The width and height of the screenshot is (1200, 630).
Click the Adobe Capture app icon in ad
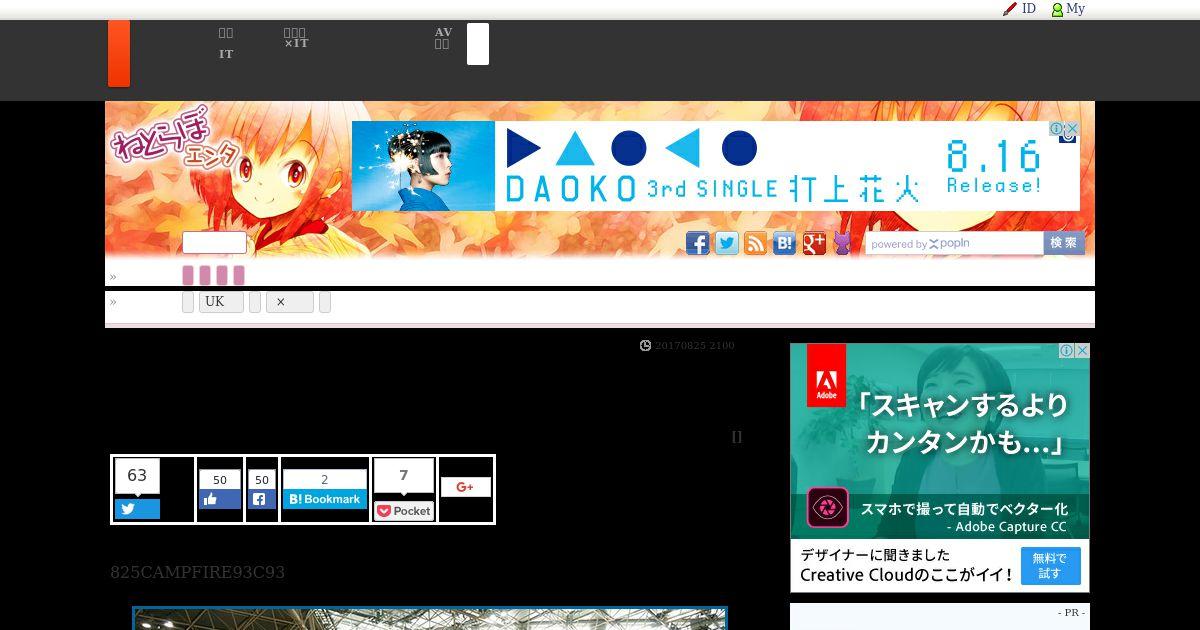828,508
